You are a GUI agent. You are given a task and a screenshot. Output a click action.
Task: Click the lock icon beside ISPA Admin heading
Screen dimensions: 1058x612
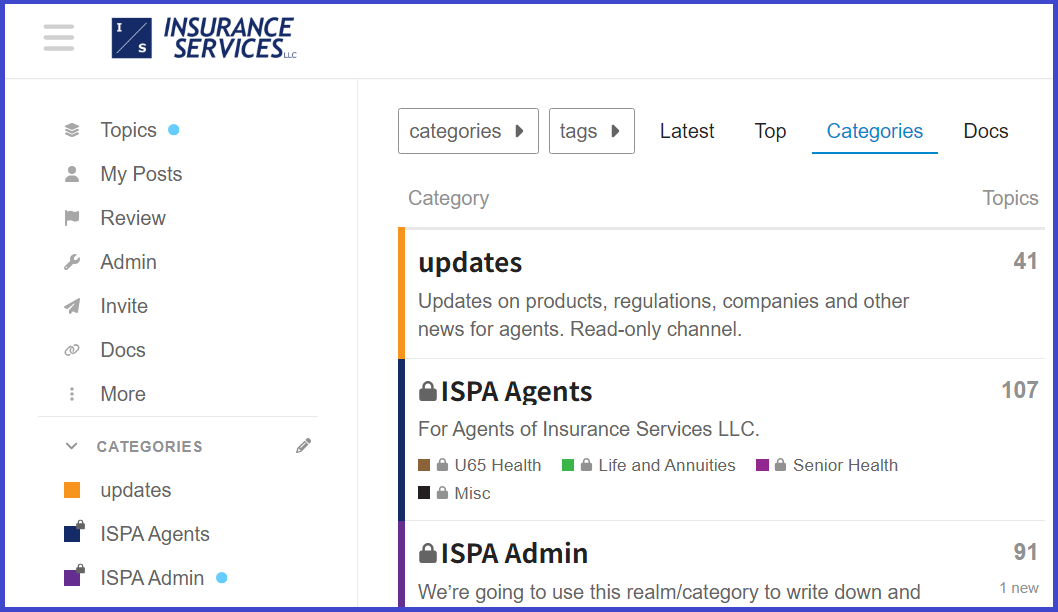tap(428, 553)
